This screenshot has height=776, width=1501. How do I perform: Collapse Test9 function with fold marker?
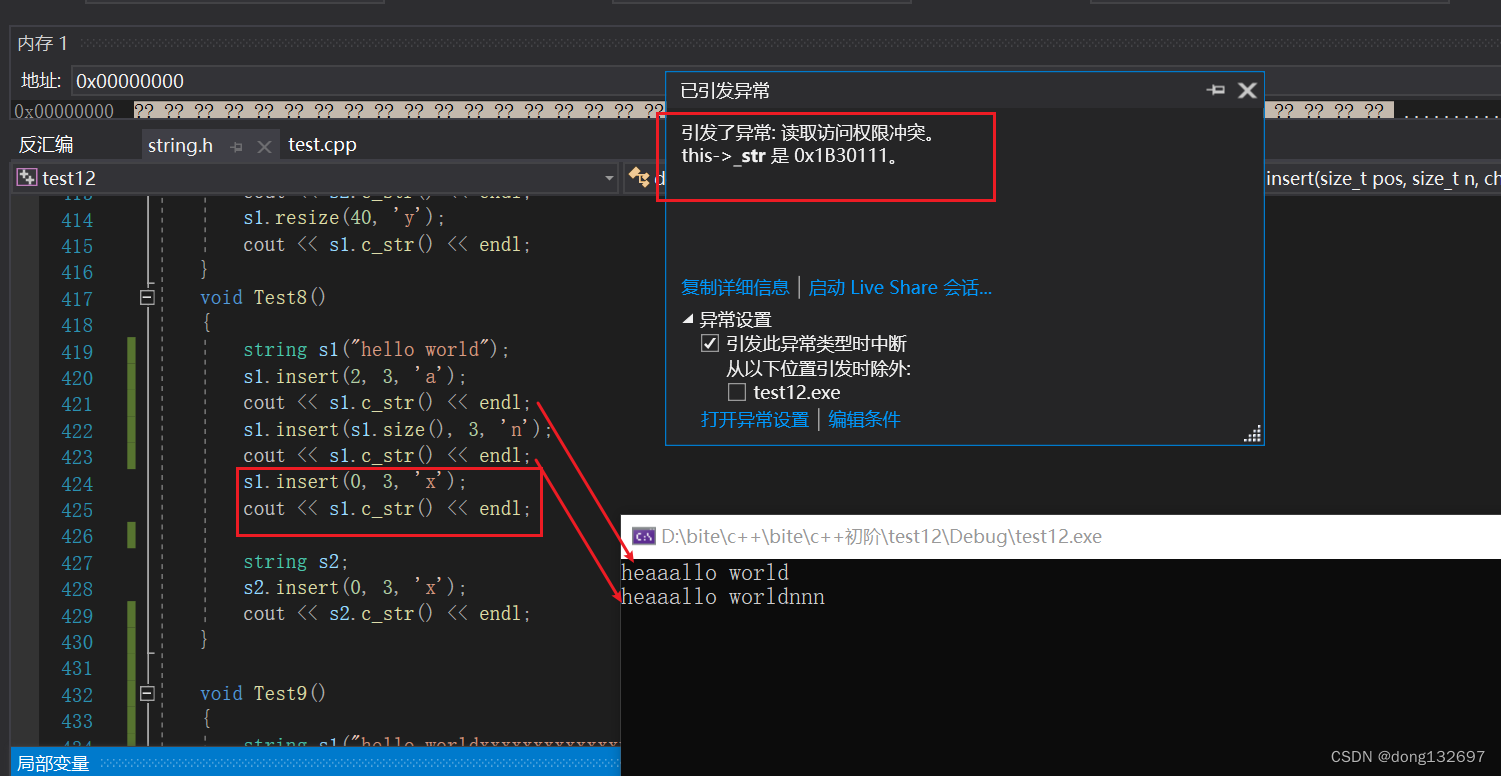click(147, 693)
